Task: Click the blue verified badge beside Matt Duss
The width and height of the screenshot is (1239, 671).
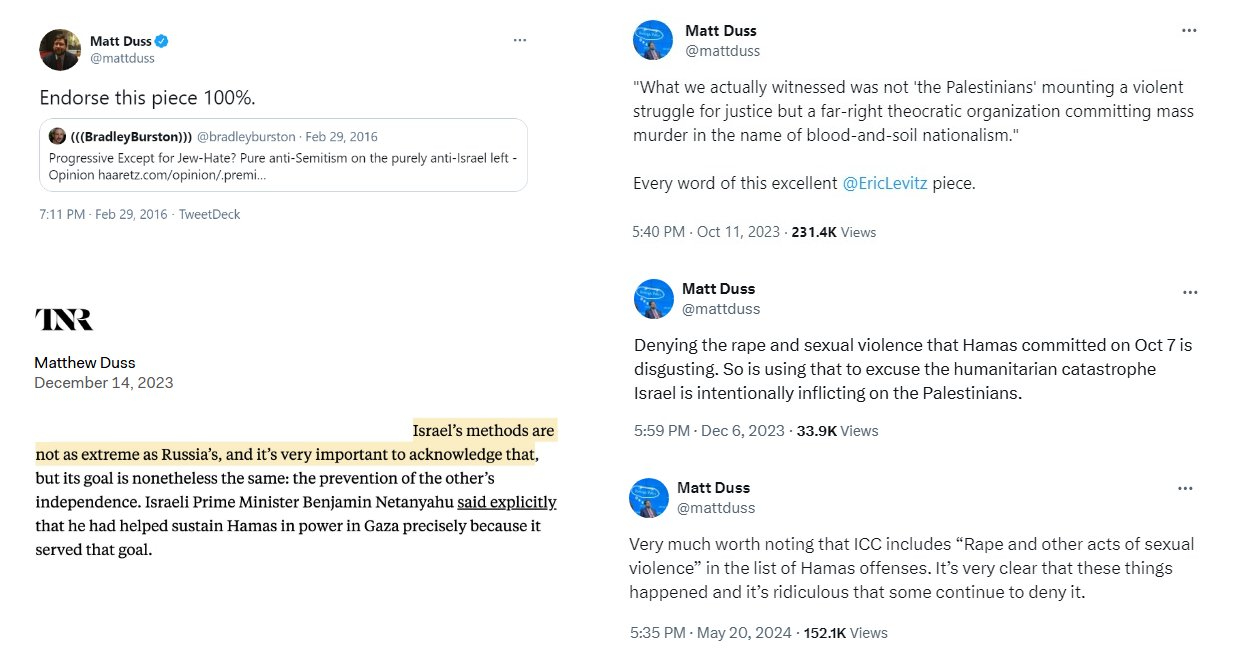Action: [160, 41]
